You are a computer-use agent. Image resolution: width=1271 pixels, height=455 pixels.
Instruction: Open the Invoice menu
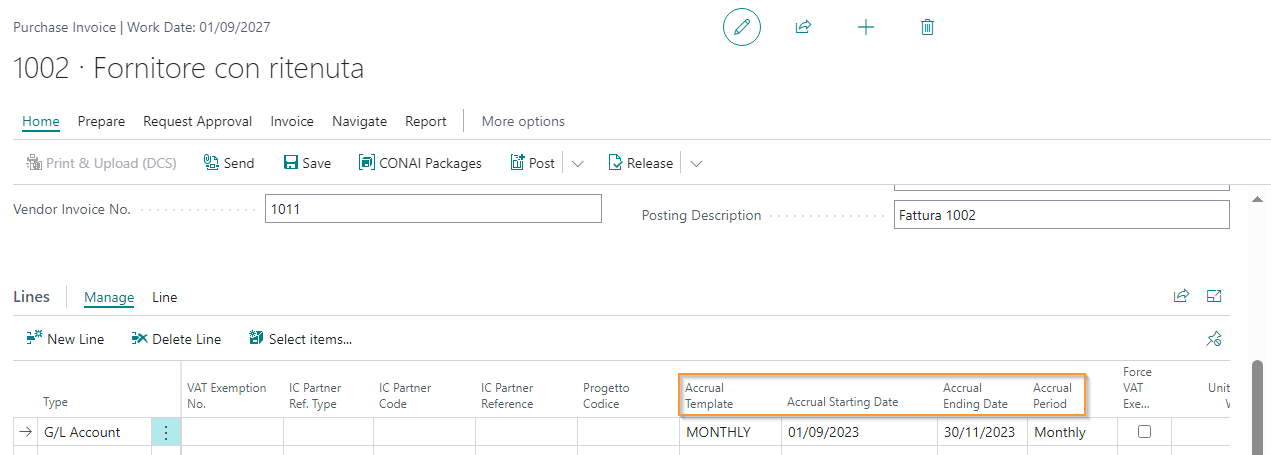[292, 121]
